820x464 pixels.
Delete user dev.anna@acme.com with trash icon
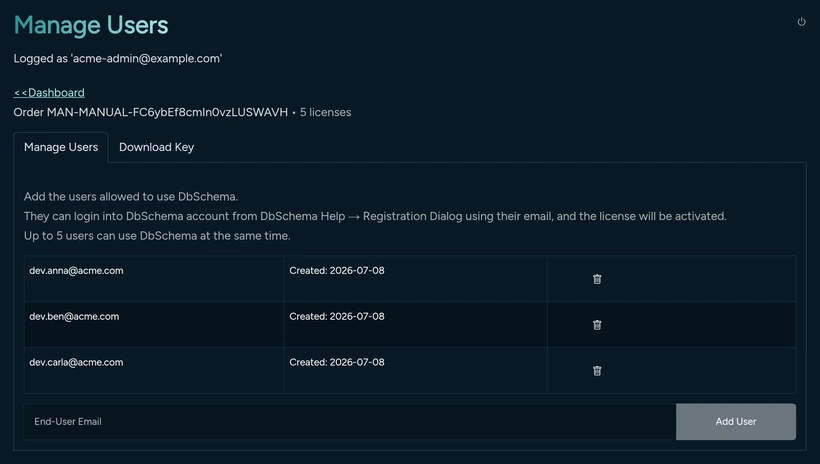click(597, 279)
